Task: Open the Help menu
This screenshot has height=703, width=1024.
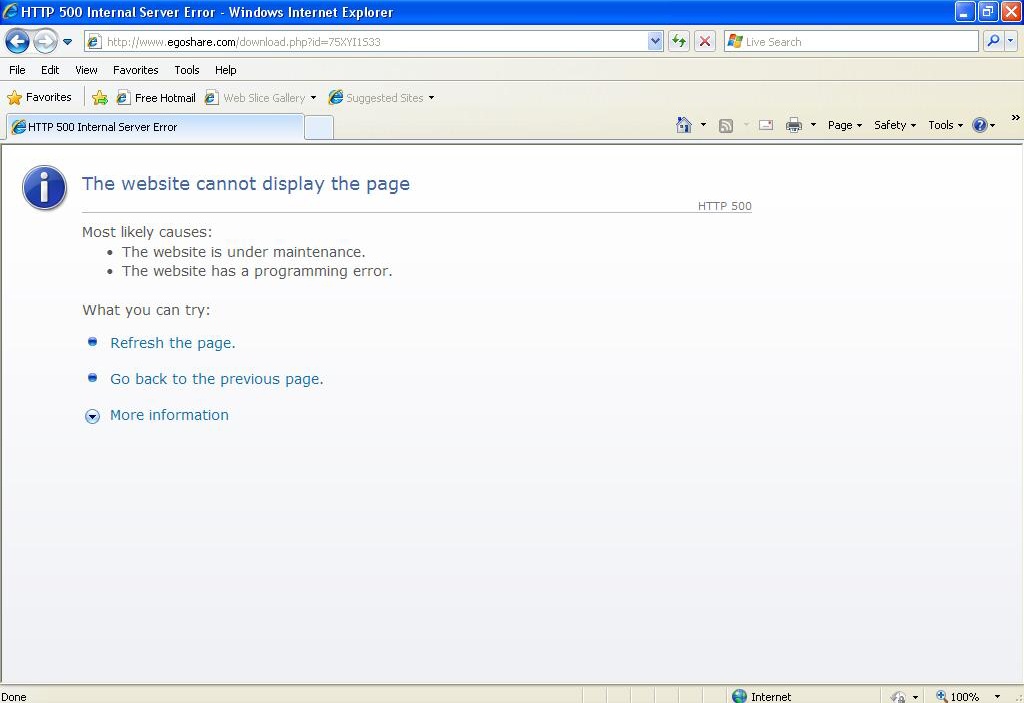Action: (226, 70)
